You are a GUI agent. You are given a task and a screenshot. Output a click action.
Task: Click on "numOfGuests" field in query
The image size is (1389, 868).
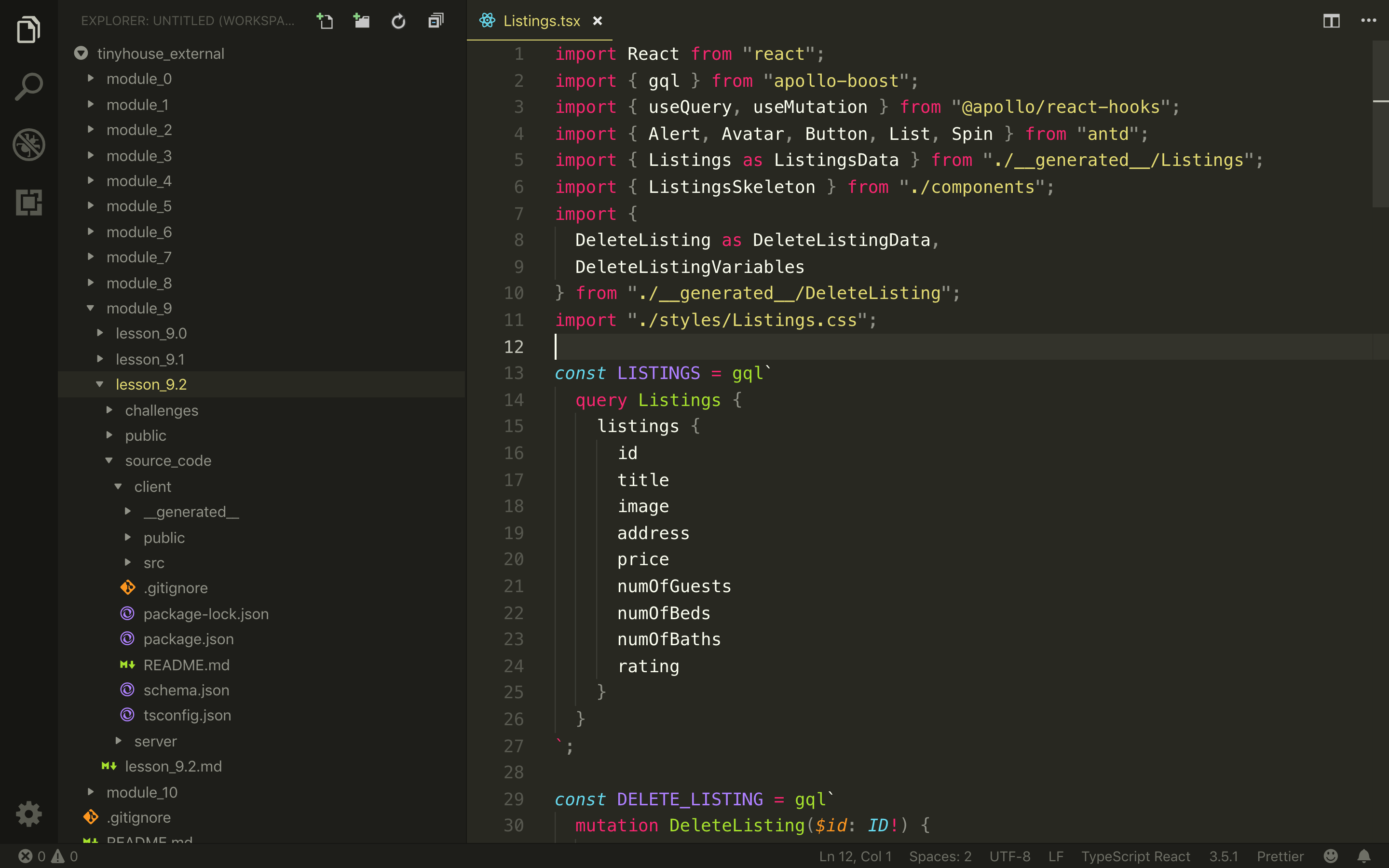point(674,586)
